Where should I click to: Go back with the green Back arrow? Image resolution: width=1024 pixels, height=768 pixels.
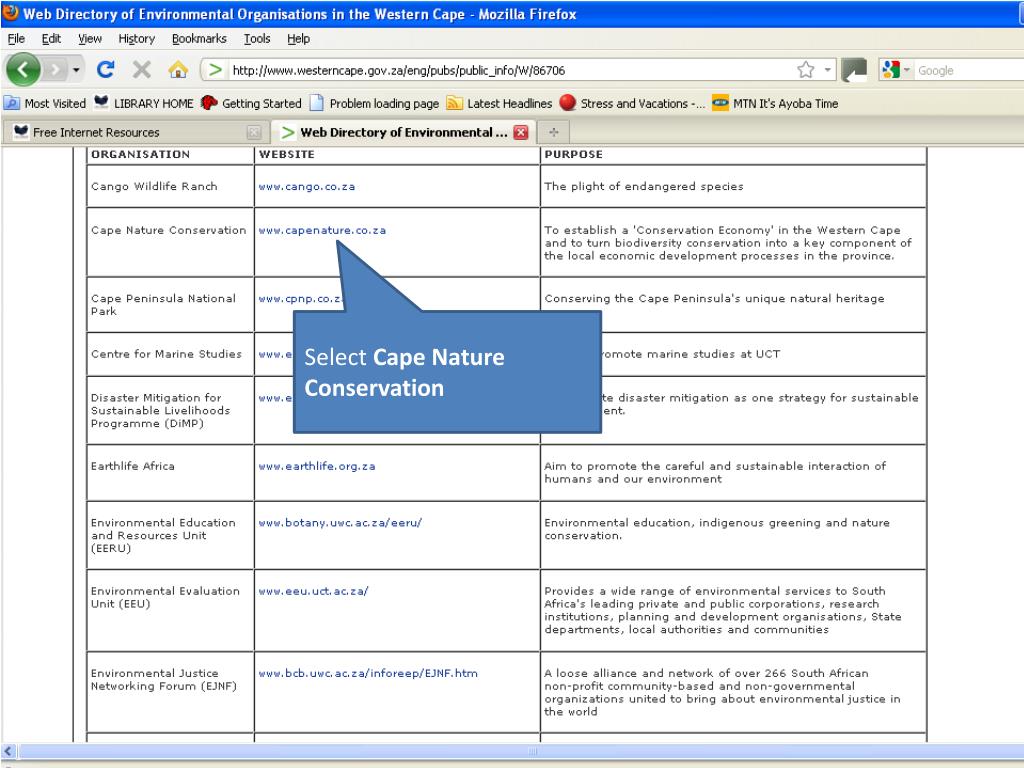click(23, 69)
